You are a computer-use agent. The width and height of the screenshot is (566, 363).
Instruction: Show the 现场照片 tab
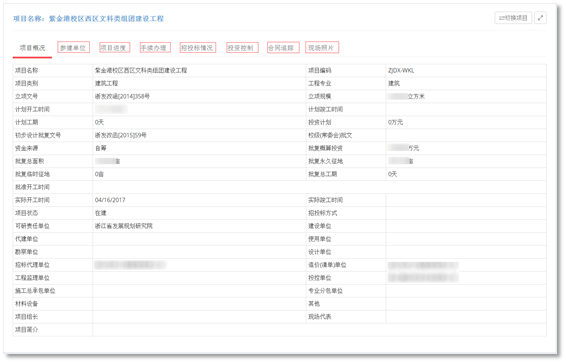click(x=322, y=48)
